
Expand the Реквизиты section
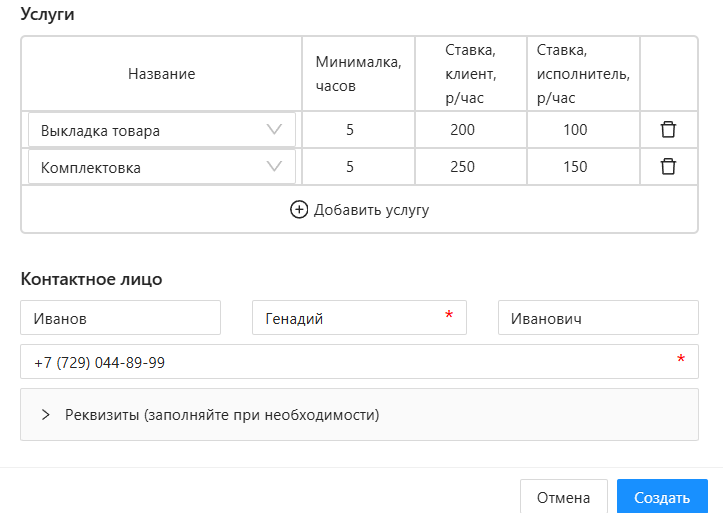(46, 414)
